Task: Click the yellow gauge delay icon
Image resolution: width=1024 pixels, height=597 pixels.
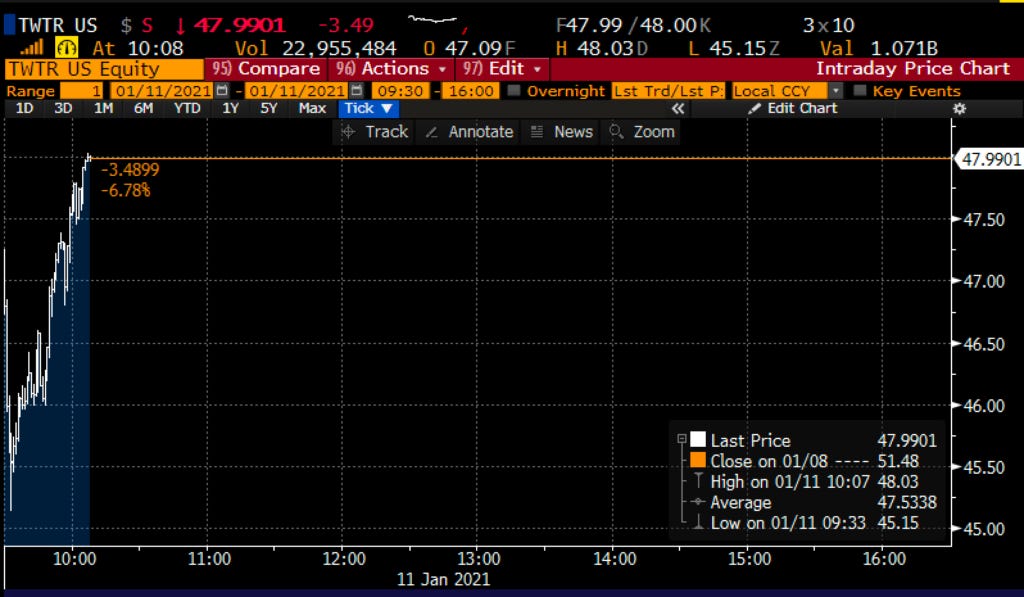Action: 67,48
